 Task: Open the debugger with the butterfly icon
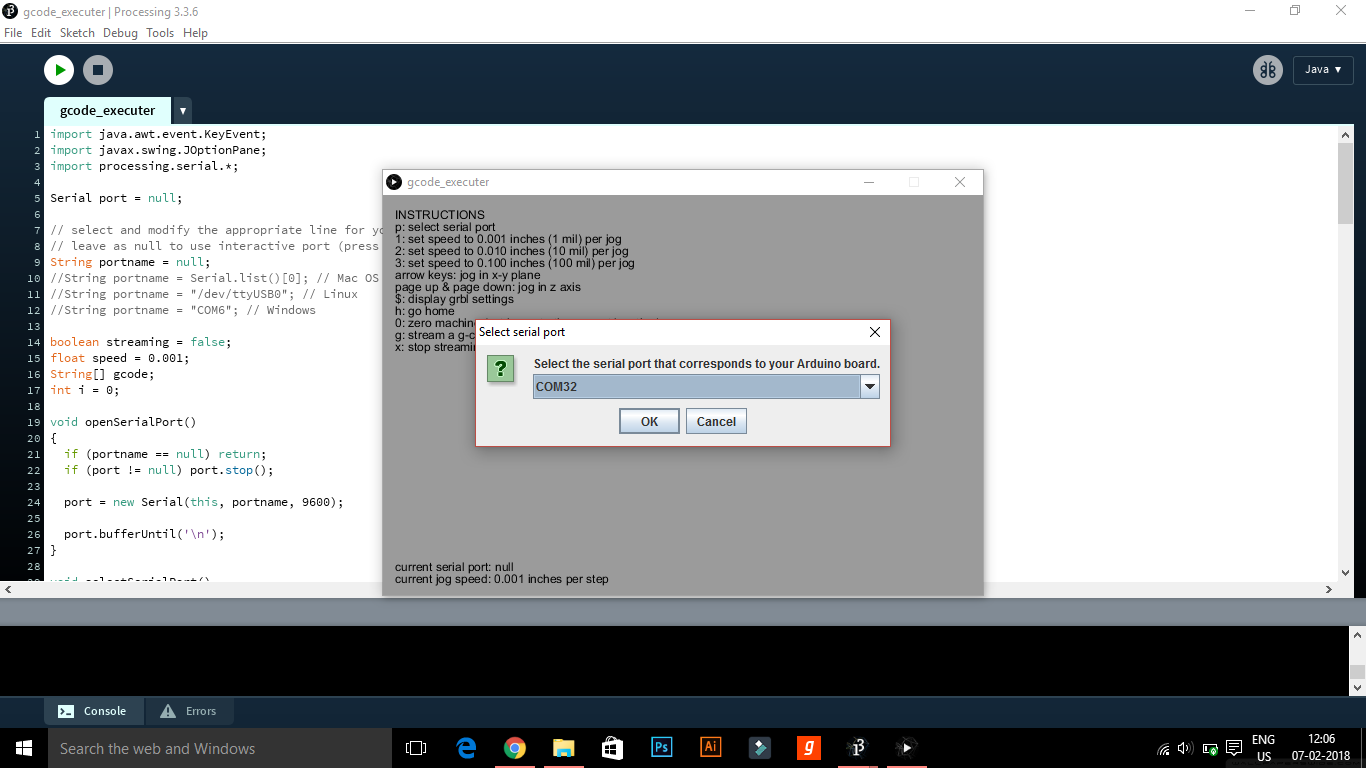(x=1267, y=70)
